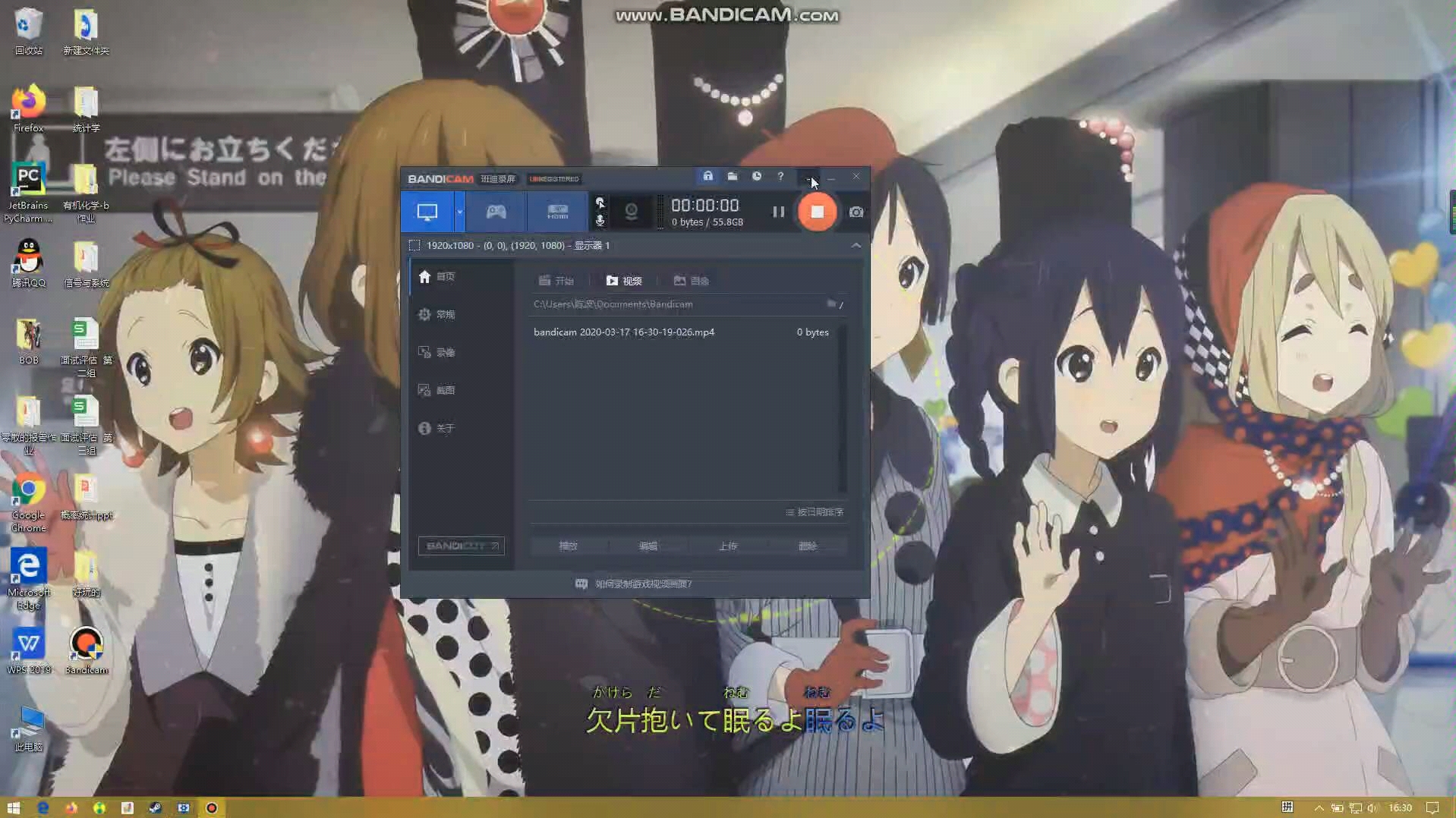
Task: Click the output path C:\Users Documents\Bandicam field
Action: (x=676, y=304)
